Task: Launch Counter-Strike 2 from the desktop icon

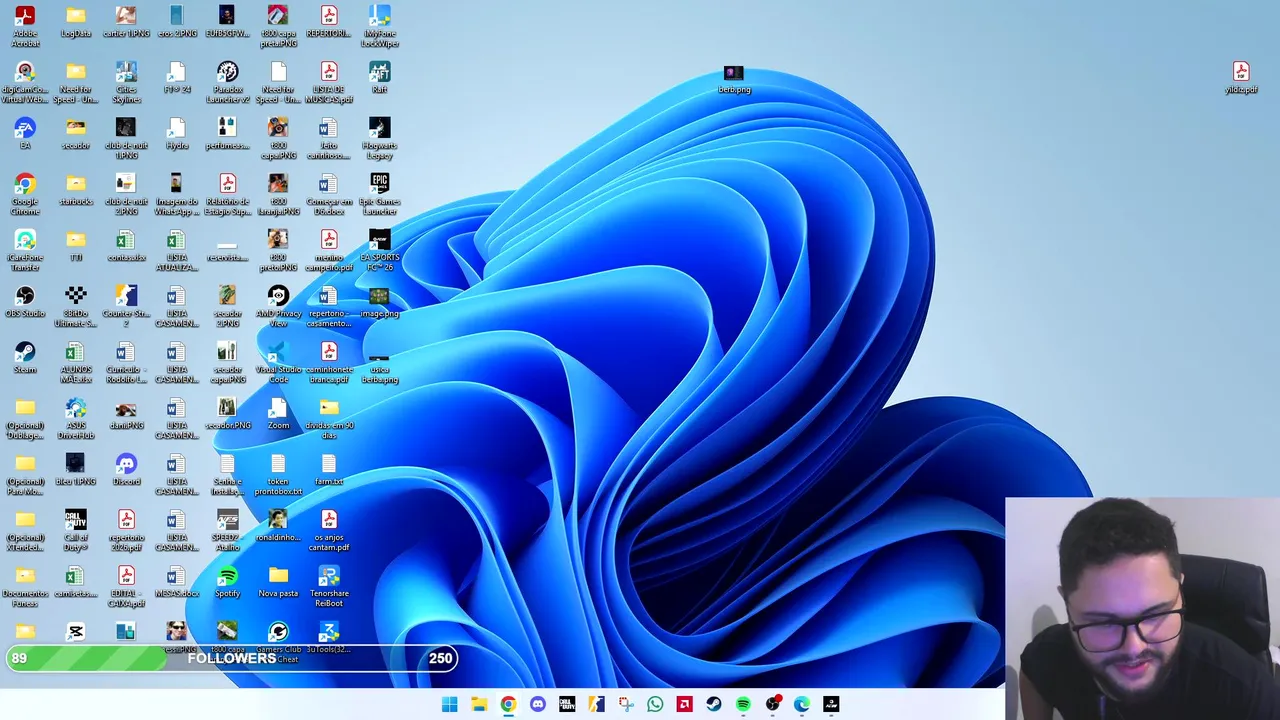Action: coord(126,306)
